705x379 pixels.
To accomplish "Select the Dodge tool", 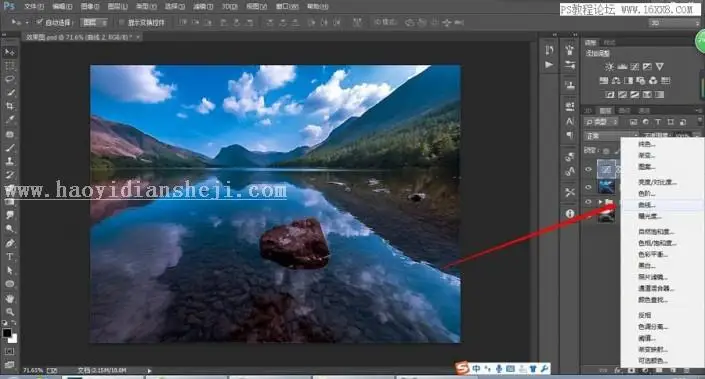I will (9, 229).
